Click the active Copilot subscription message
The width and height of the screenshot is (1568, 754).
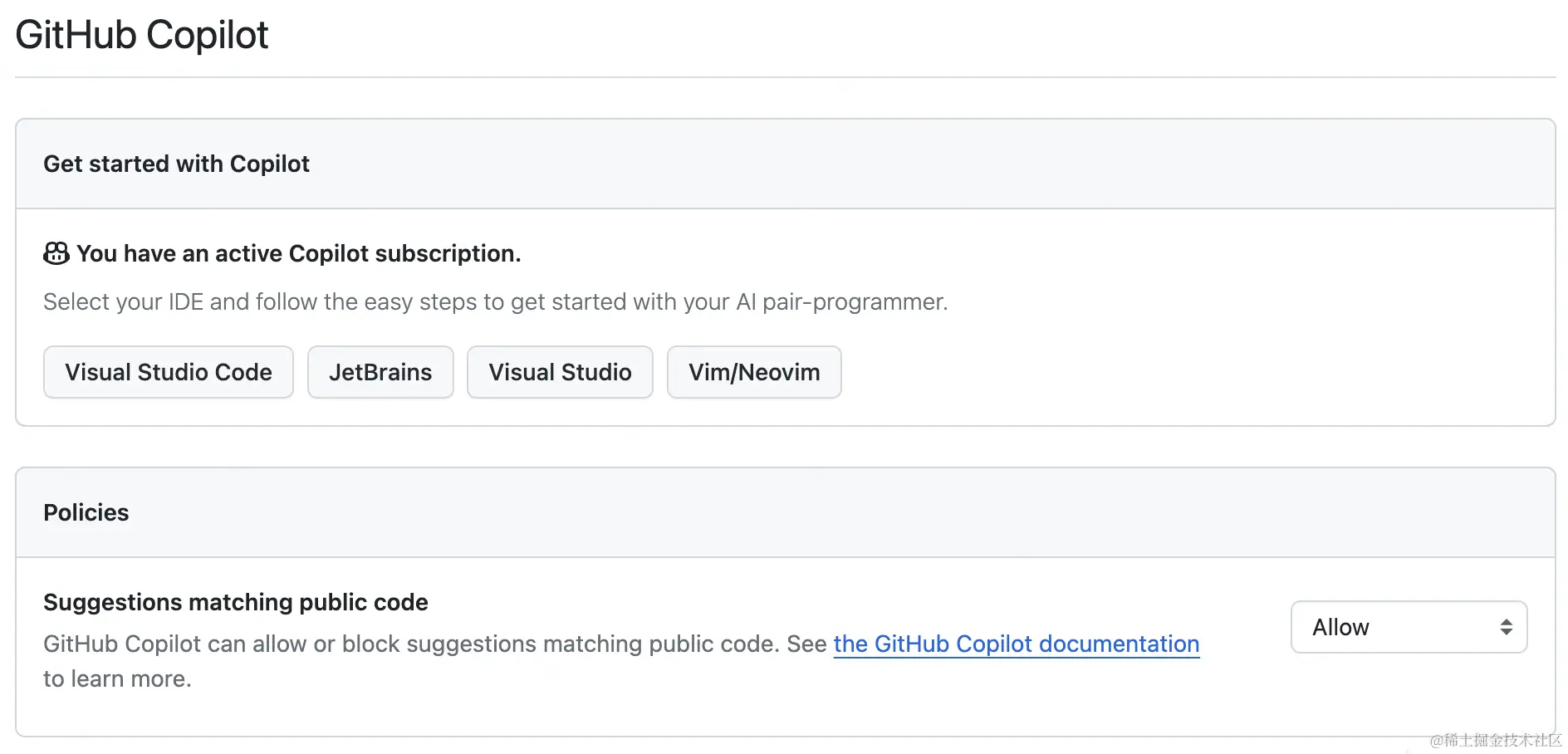pos(299,253)
